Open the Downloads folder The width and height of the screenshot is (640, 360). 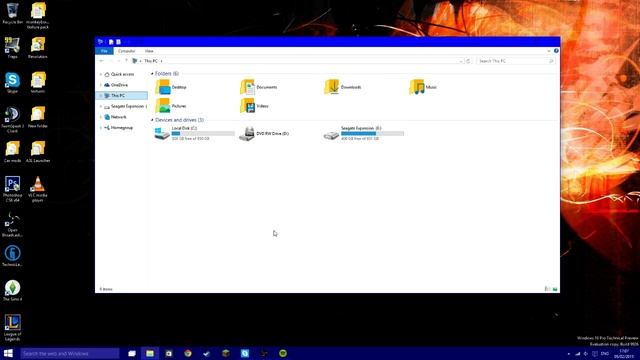(x=343, y=87)
